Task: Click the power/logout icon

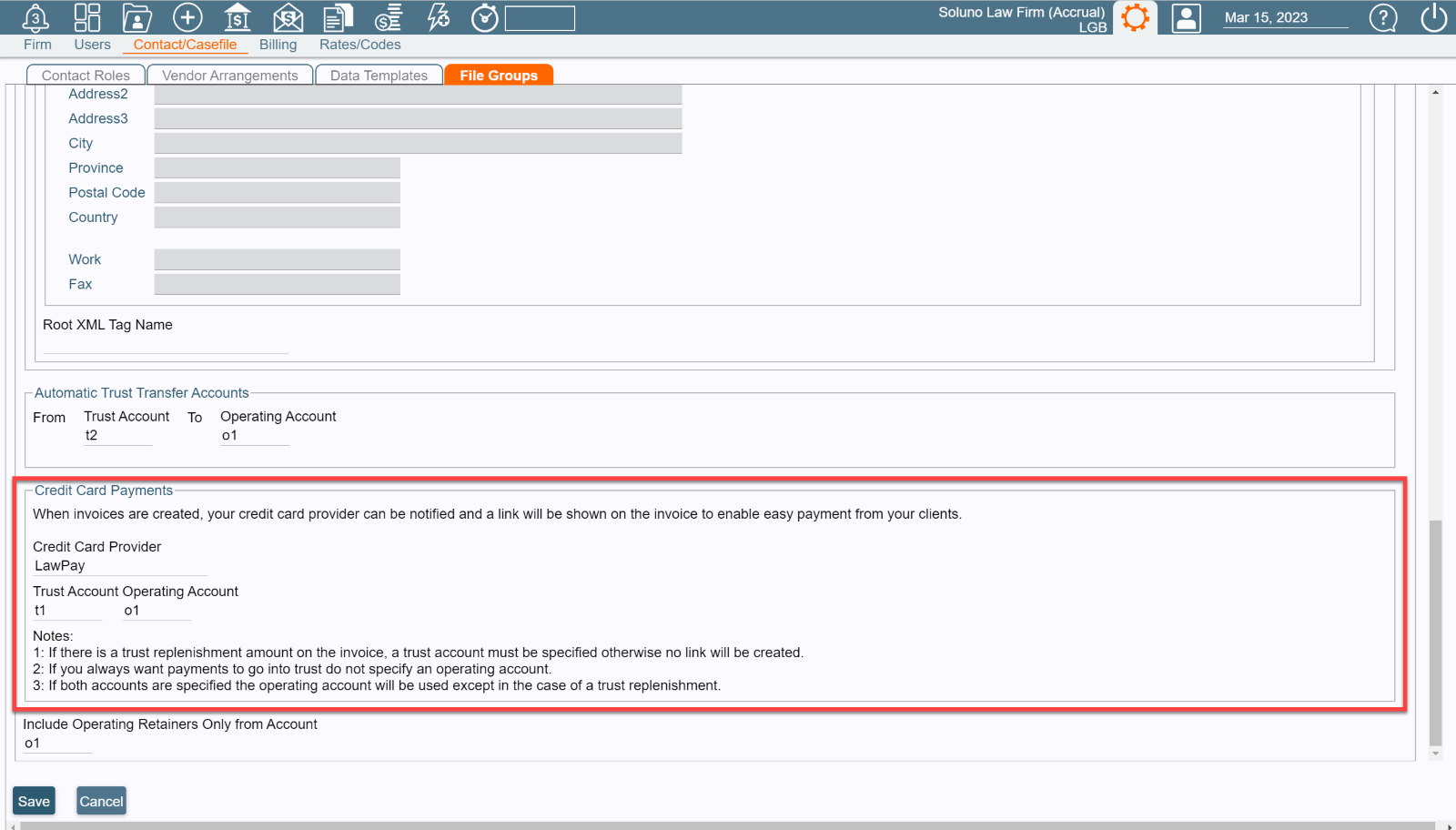Action: pyautogui.click(x=1431, y=17)
